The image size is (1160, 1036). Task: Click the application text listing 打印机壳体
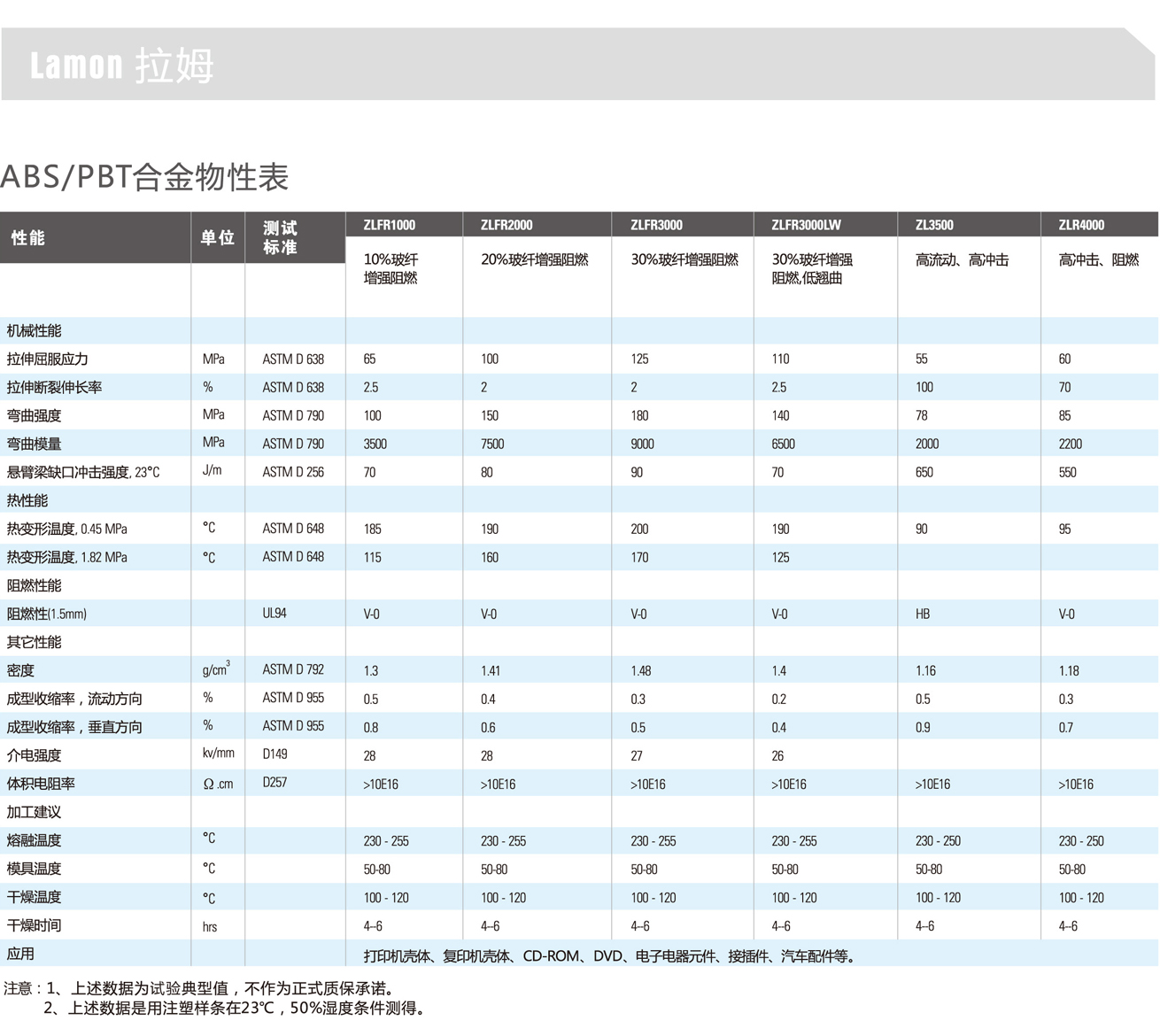coord(609,955)
